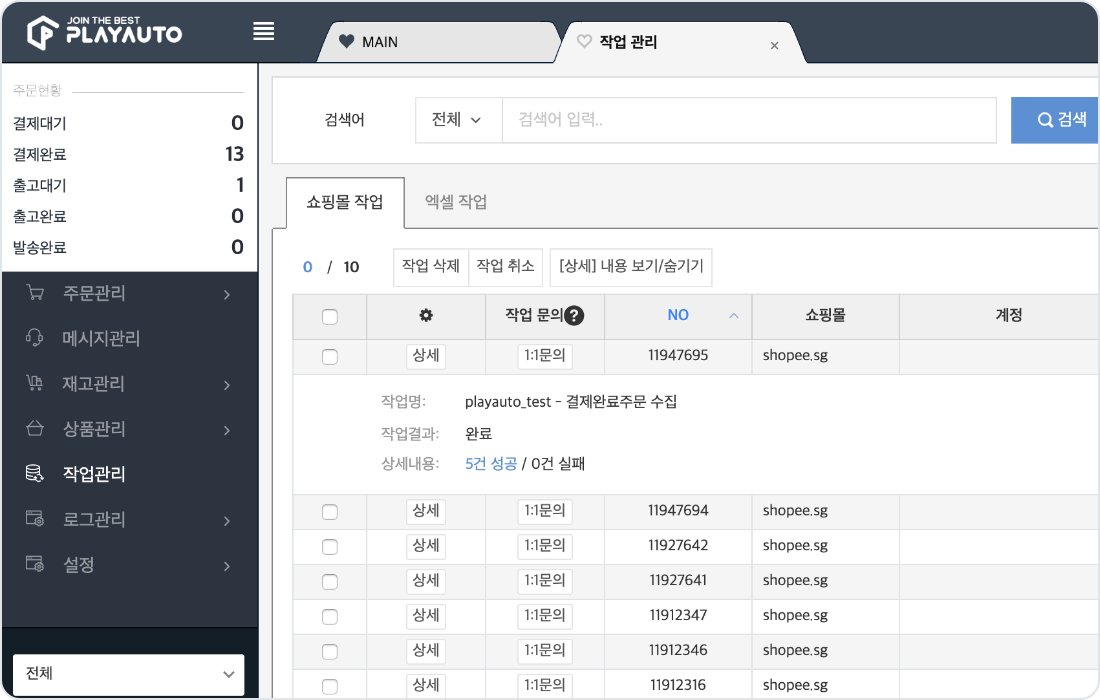Select the checkbox for row 11927642
This screenshot has width=1100, height=700.
[330, 546]
